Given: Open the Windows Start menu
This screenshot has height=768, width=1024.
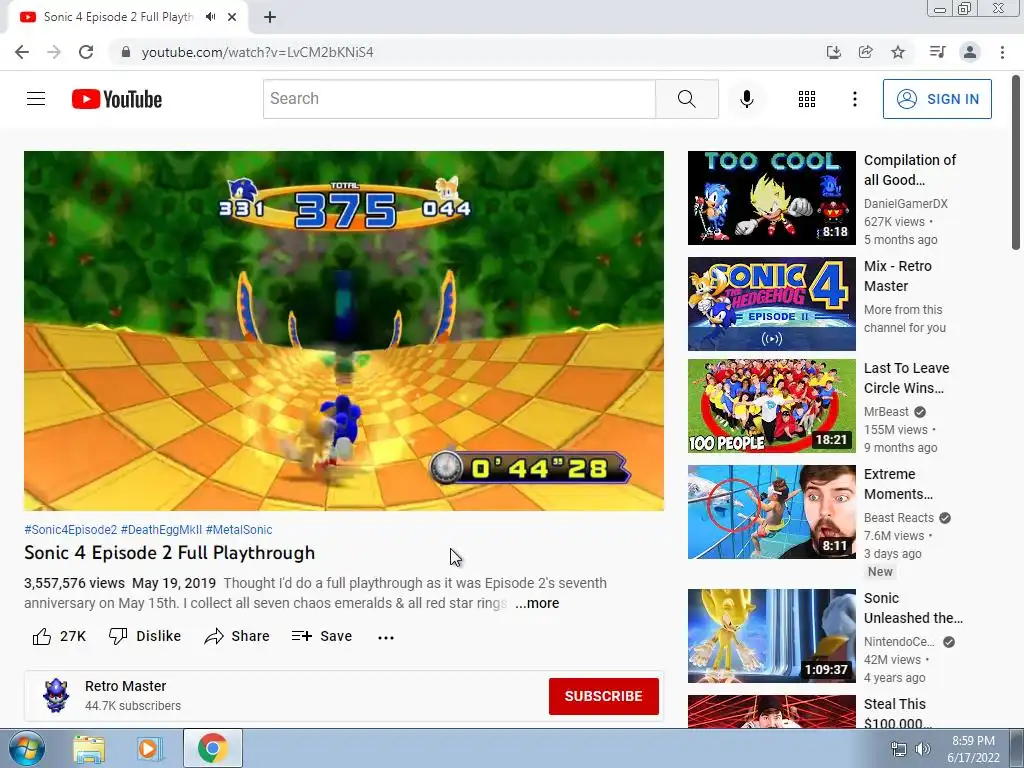Looking at the screenshot, I should tap(27, 748).
